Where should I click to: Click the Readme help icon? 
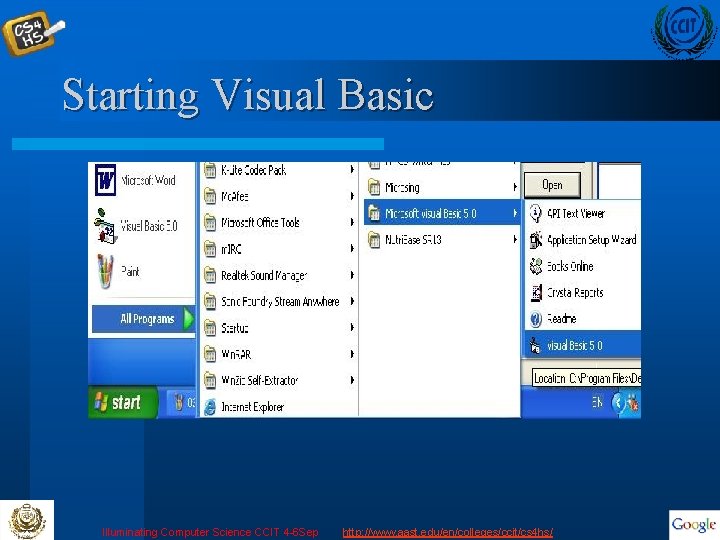coord(535,319)
